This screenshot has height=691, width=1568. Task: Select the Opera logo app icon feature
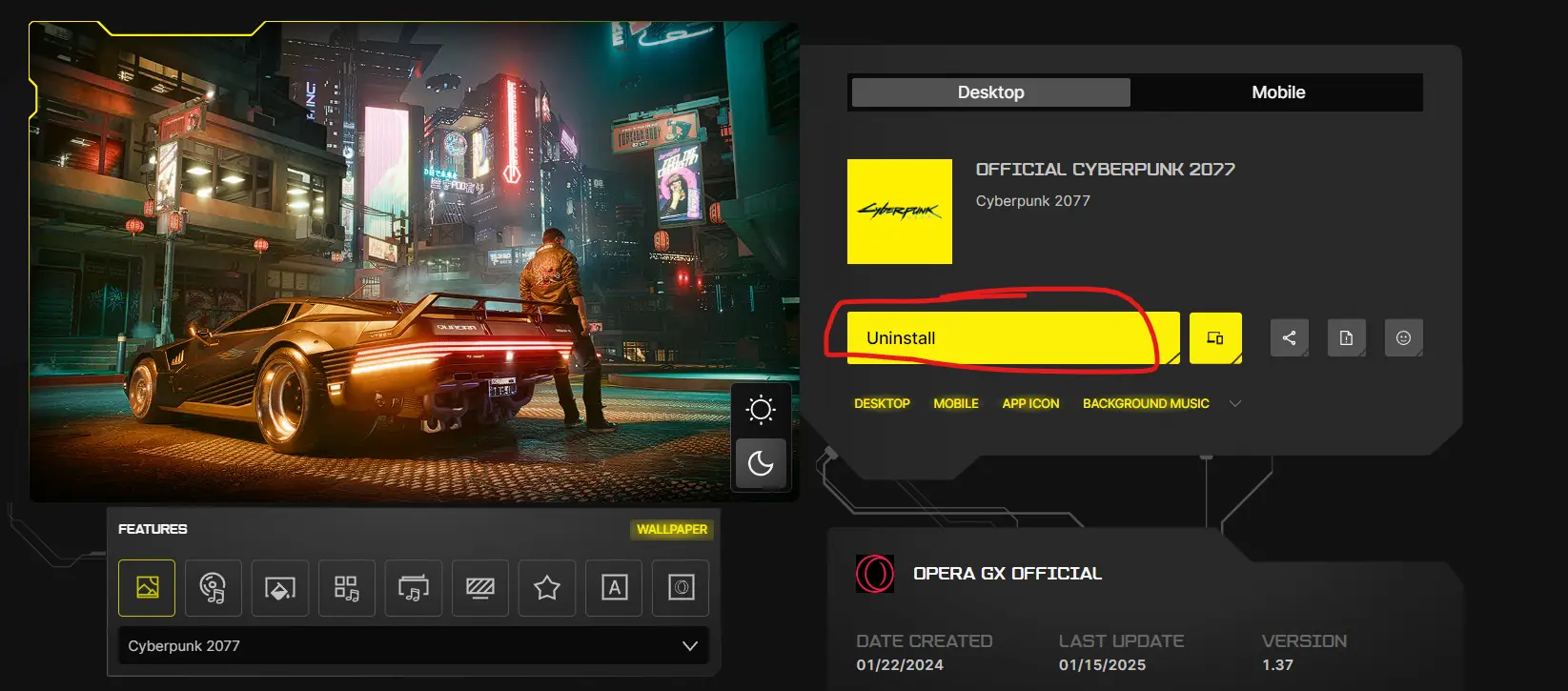click(x=681, y=588)
